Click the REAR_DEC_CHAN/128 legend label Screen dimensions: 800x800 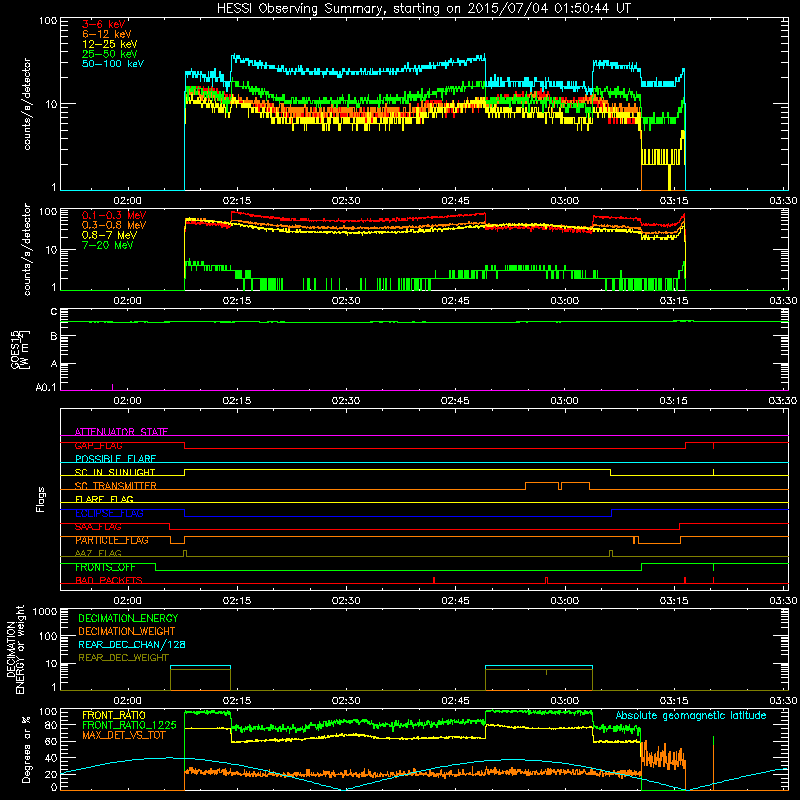click(132, 644)
